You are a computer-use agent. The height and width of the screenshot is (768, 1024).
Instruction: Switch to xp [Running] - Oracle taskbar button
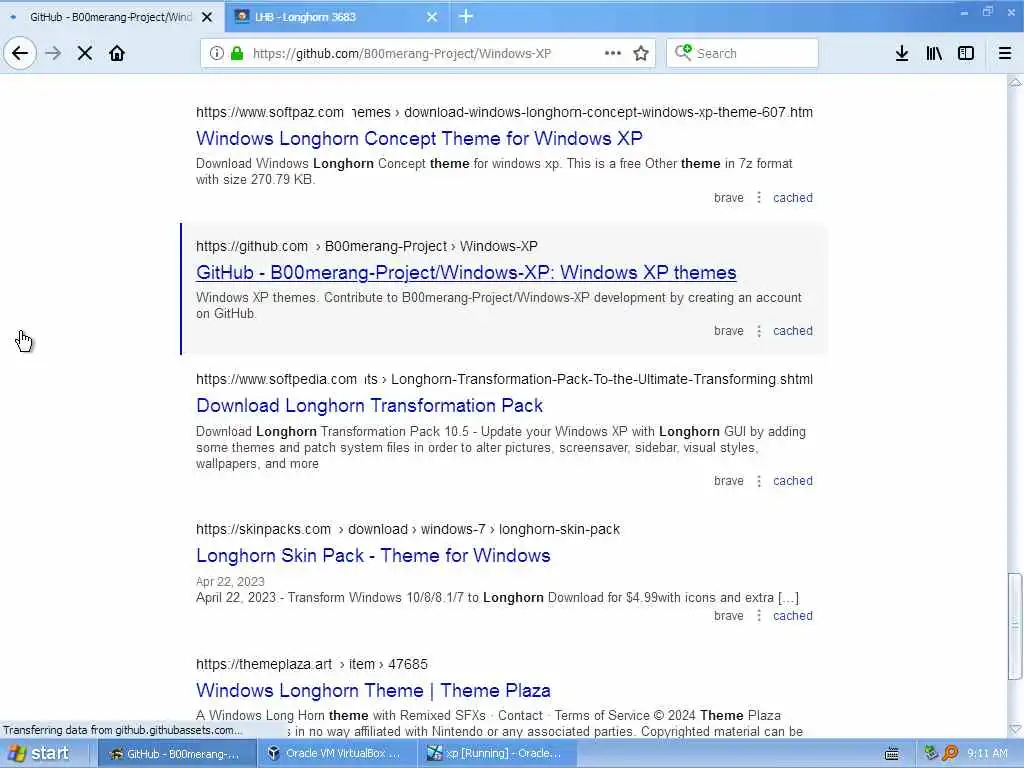496,754
